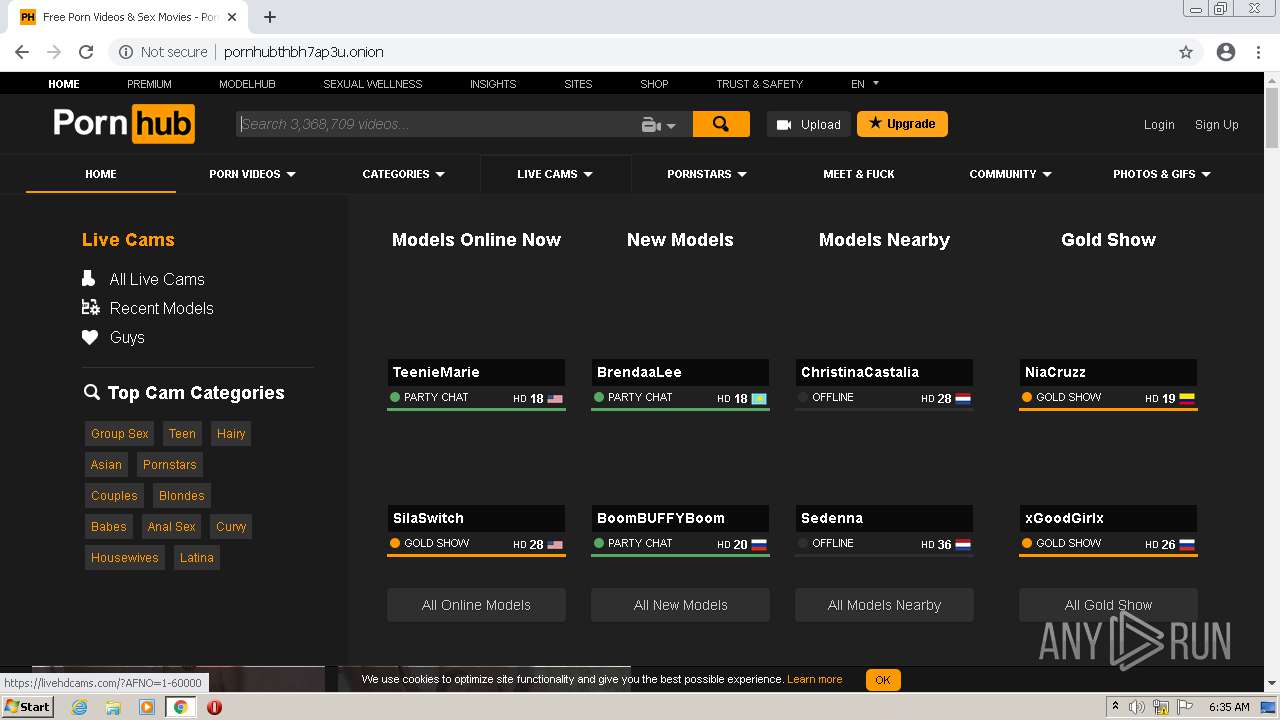The height and width of the screenshot is (720, 1280).
Task: Open File Explorer from the taskbar
Action: coord(113,707)
